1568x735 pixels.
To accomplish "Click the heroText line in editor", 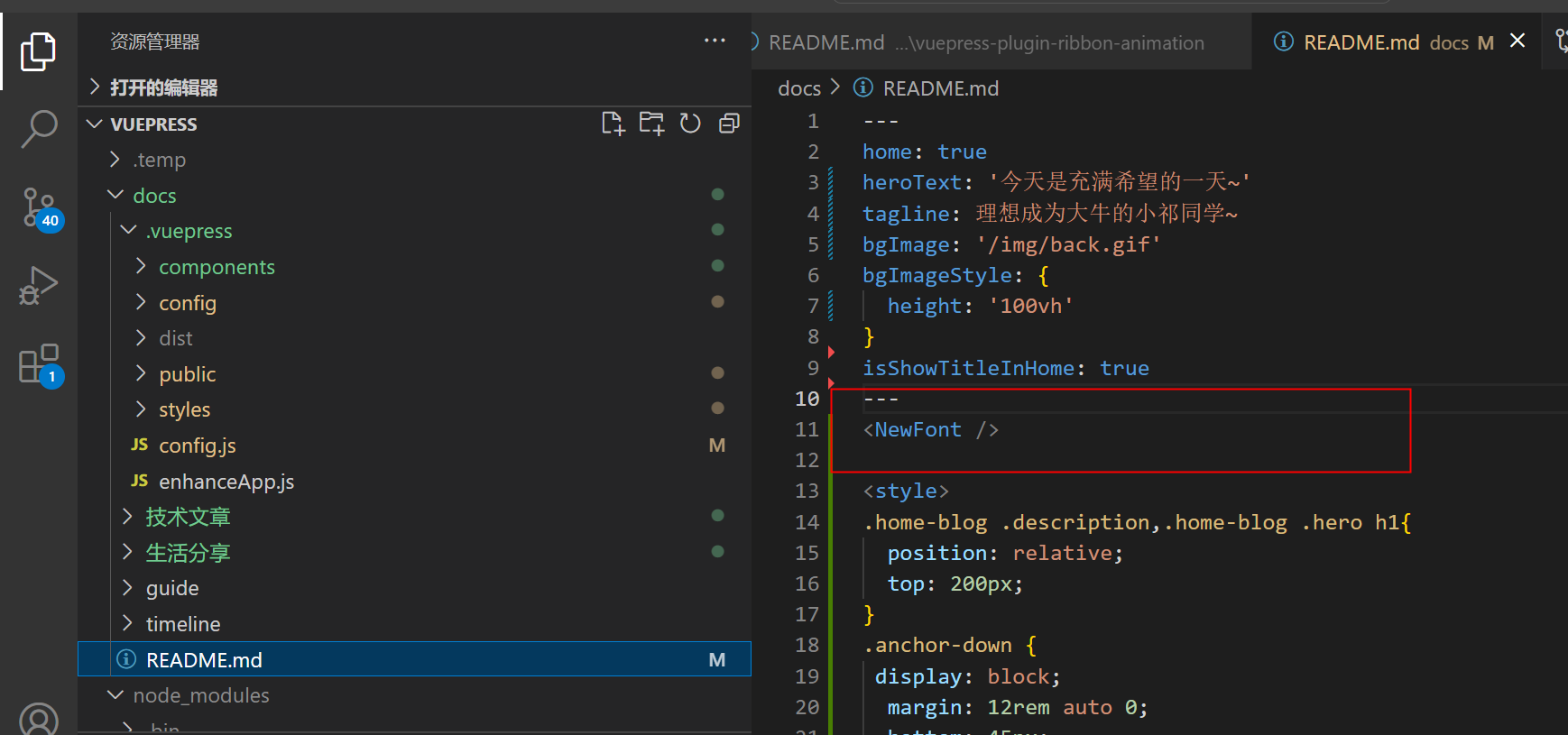I will click(1056, 182).
